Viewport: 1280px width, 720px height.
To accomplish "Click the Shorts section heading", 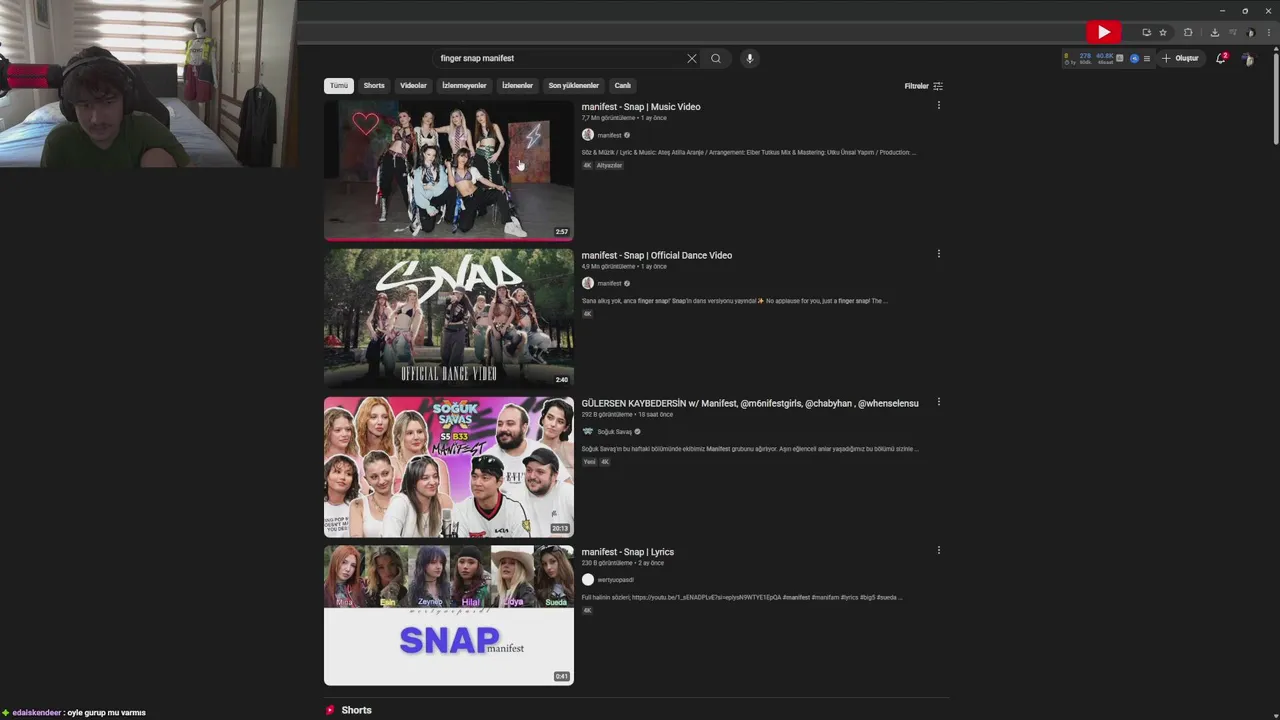I will click(x=356, y=710).
